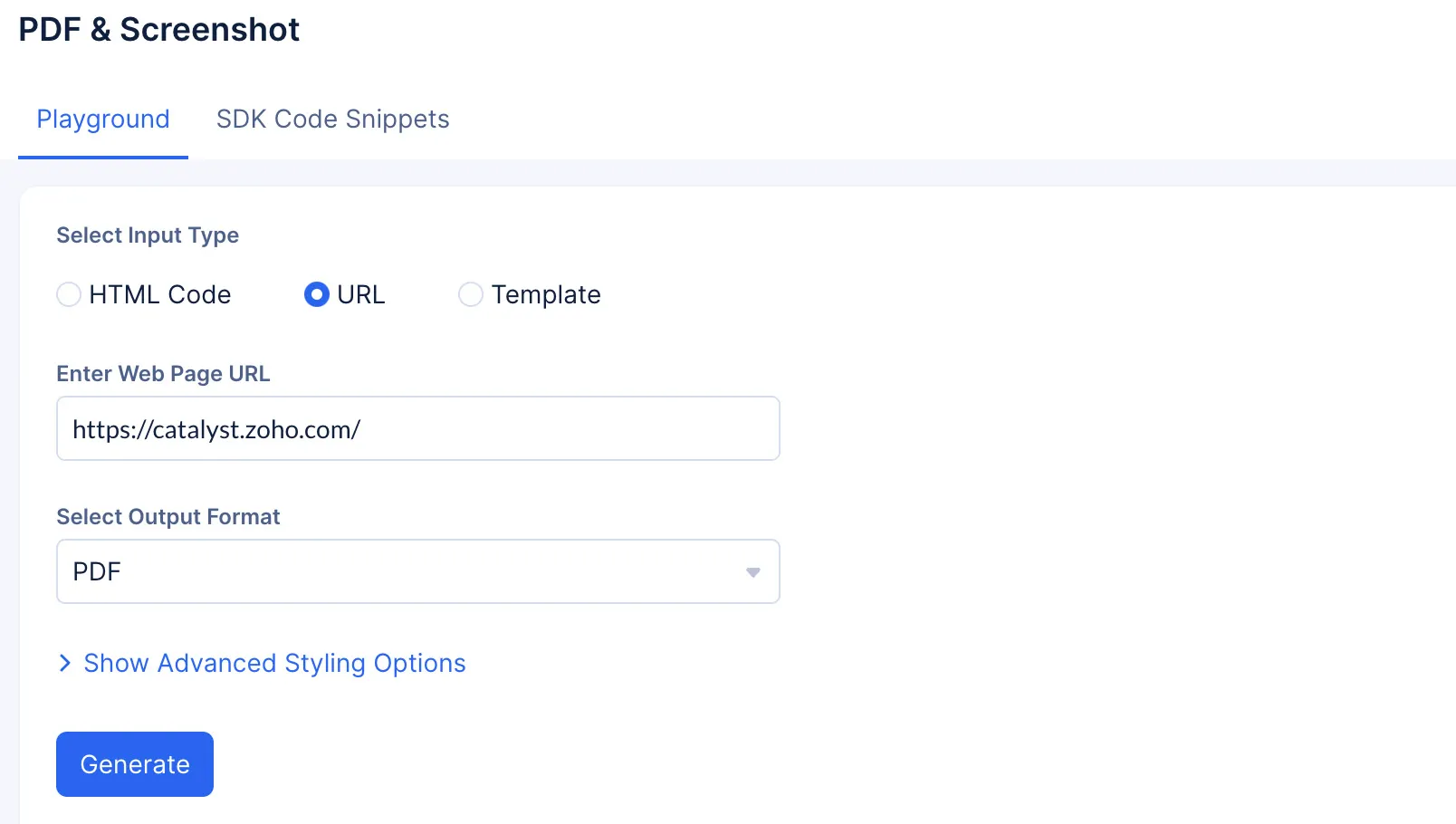The image size is (1456, 824).
Task: Click the Template option label text
Action: [x=546, y=294]
